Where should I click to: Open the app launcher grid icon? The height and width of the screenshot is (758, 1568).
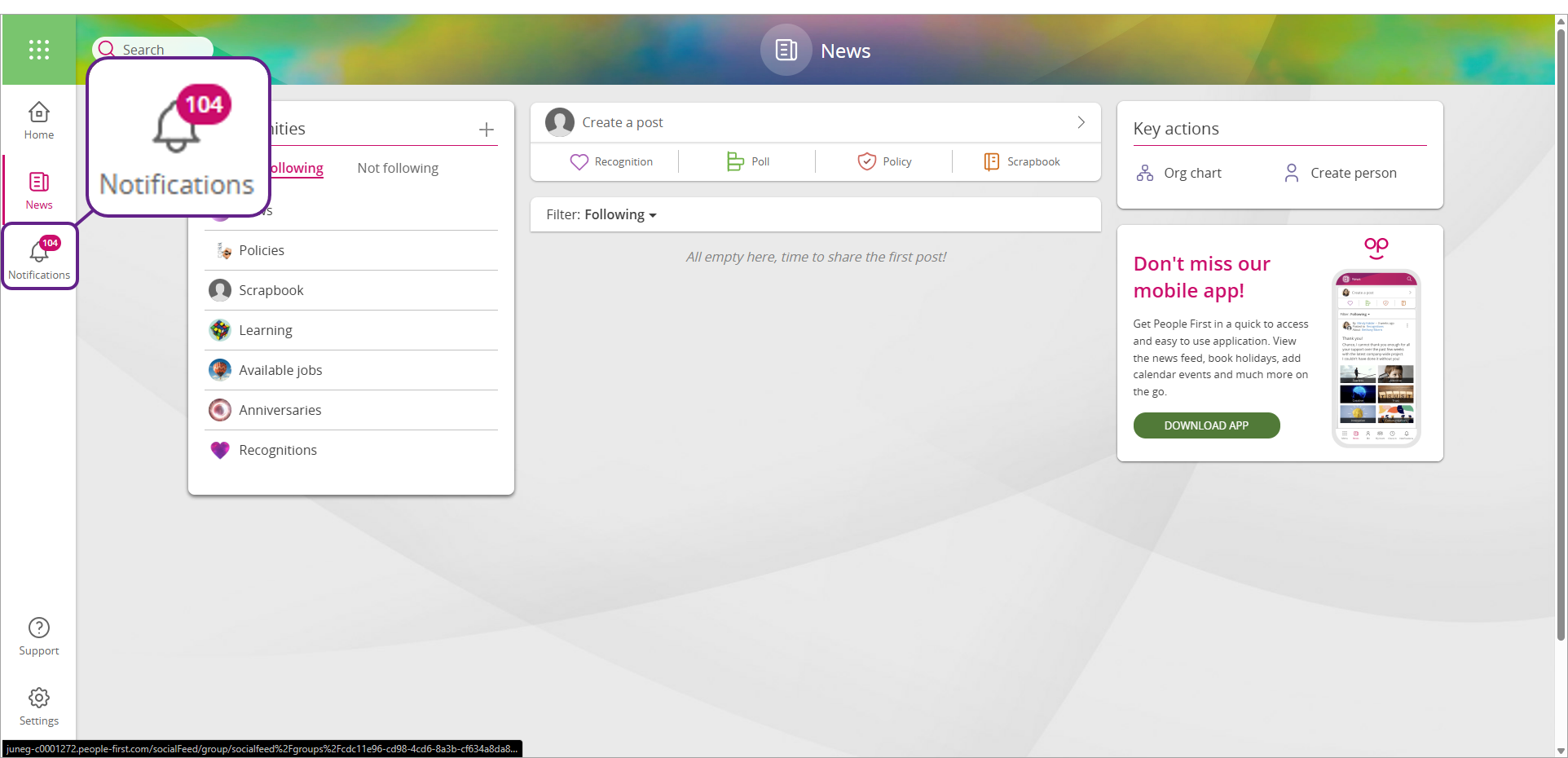(x=39, y=50)
